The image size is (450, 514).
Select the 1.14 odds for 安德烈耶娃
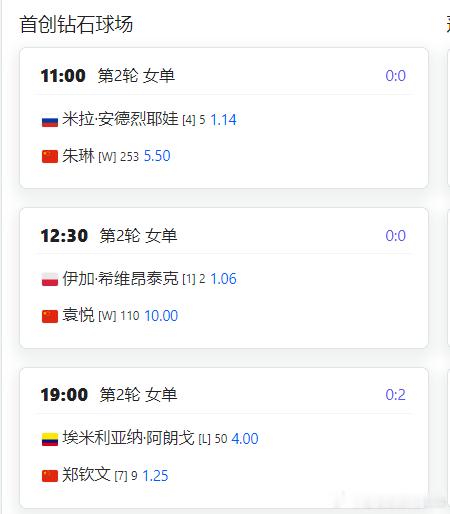click(223, 120)
